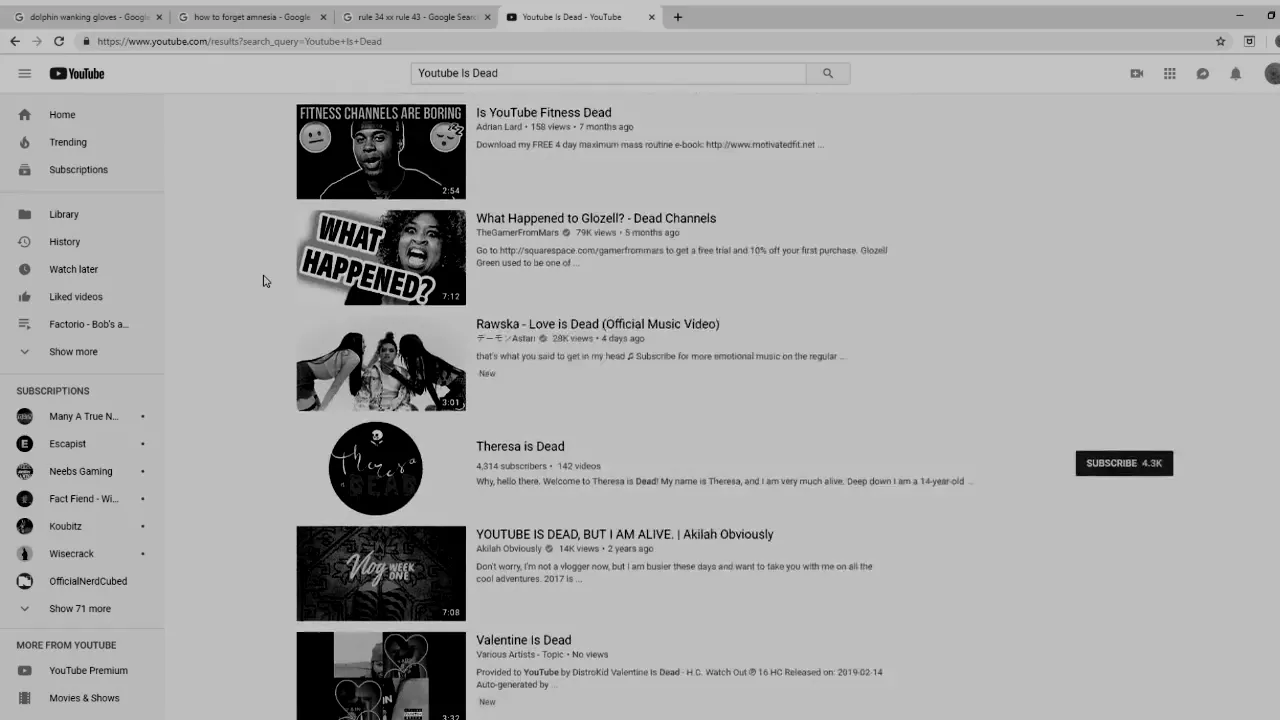
Task: Click the browser back arrow
Action: 14,41
